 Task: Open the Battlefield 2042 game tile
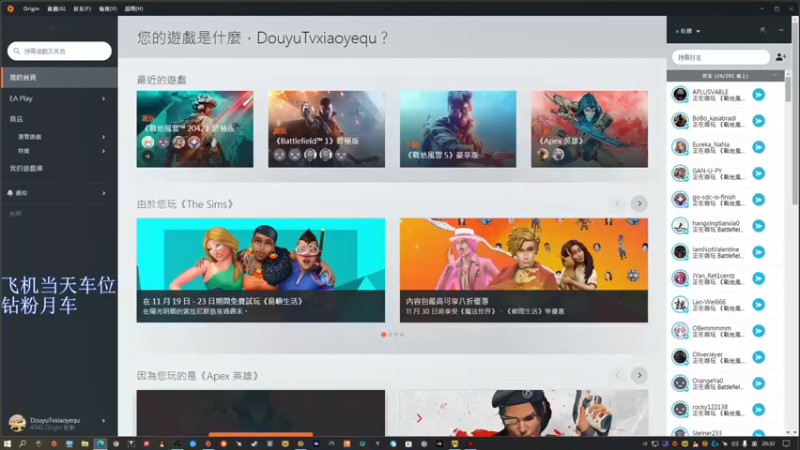[195, 129]
